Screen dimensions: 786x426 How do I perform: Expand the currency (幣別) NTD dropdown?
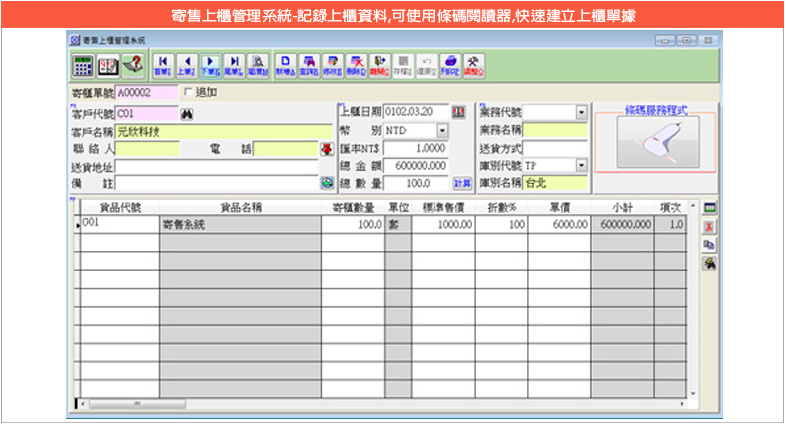(442, 131)
